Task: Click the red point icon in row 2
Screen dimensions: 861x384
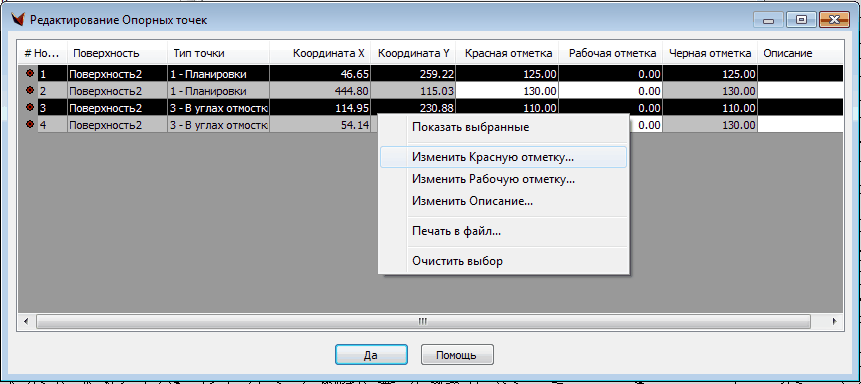Action: coord(29,91)
